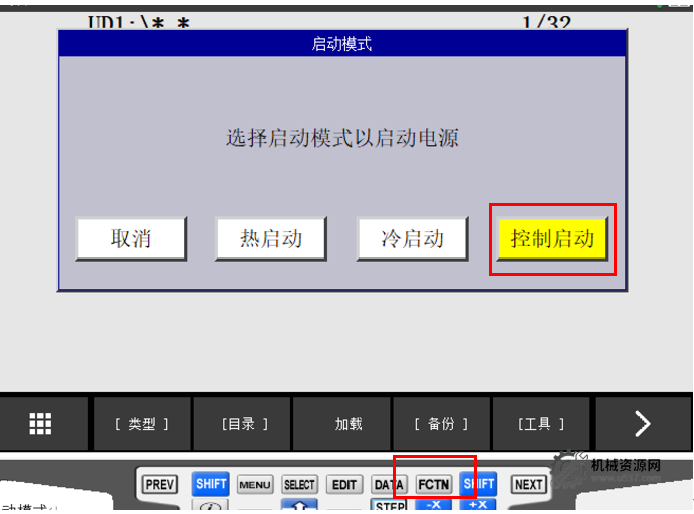Choose 控制启动 (controlled start) button

tap(552, 239)
